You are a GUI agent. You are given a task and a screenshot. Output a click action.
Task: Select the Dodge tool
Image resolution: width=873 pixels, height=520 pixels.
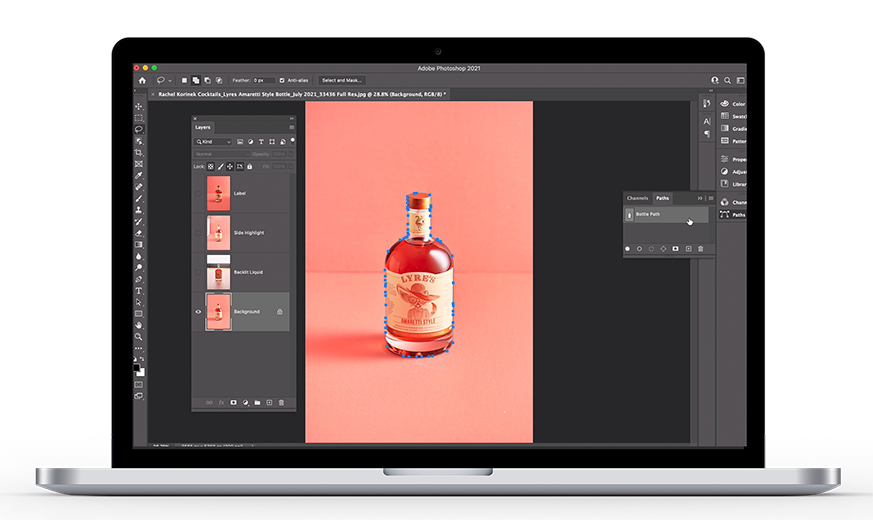(139, 268)
